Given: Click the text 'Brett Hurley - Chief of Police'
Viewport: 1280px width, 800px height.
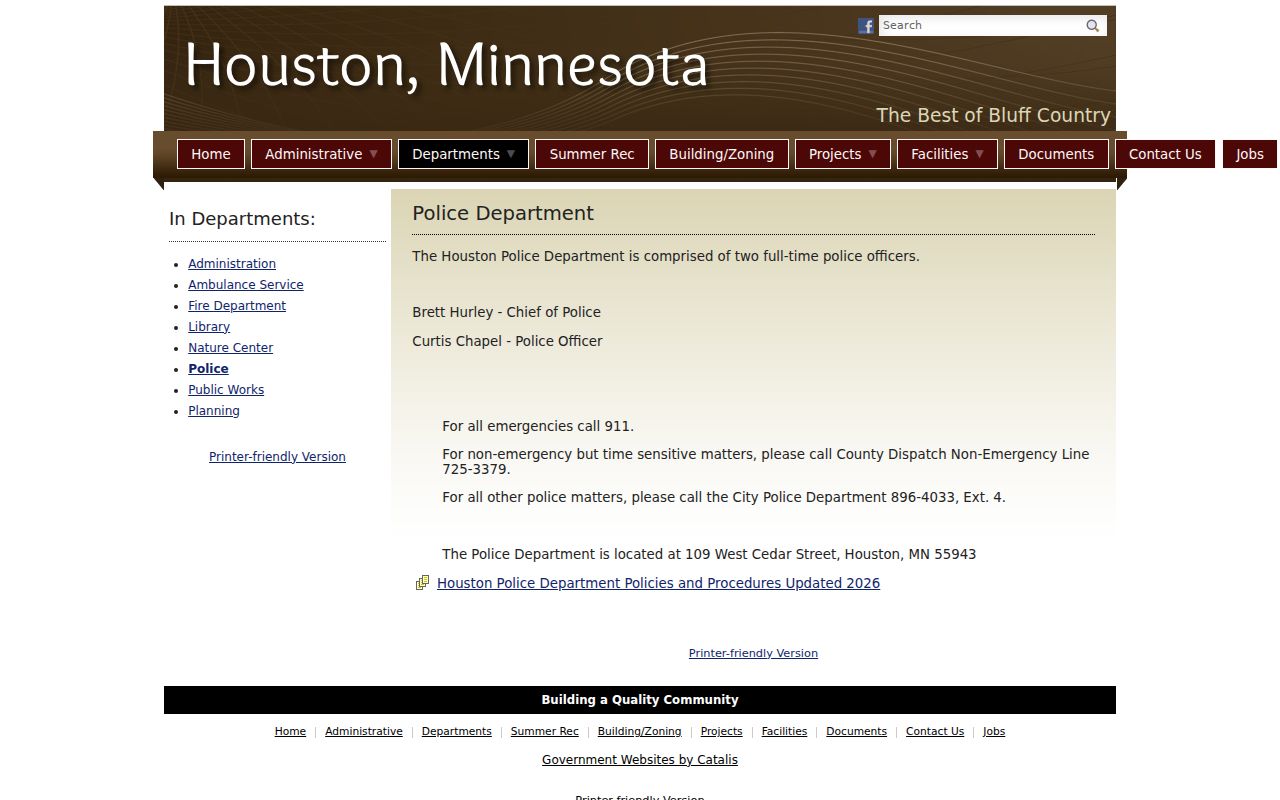Looking at the screenshot, I should click(x=506, y=312).
